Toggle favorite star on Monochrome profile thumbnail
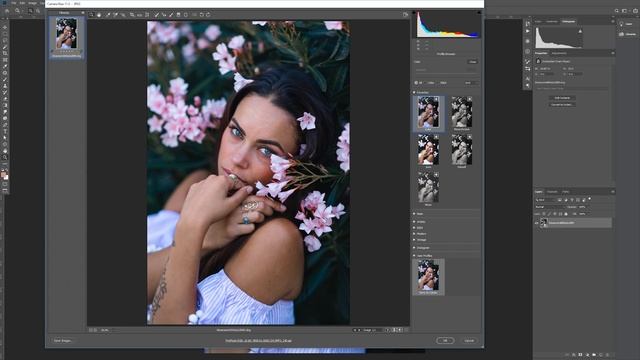 click(x=469, y=99)
